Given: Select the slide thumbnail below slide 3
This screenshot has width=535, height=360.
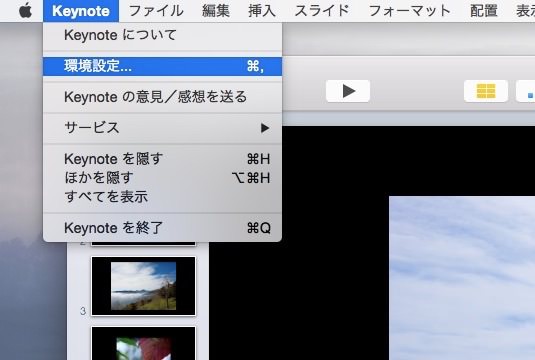Looking at the screenshot, I should point(144,343).
